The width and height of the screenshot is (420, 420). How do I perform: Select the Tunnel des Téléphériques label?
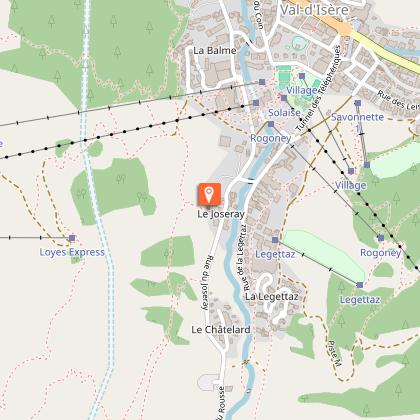coord(319,88)
